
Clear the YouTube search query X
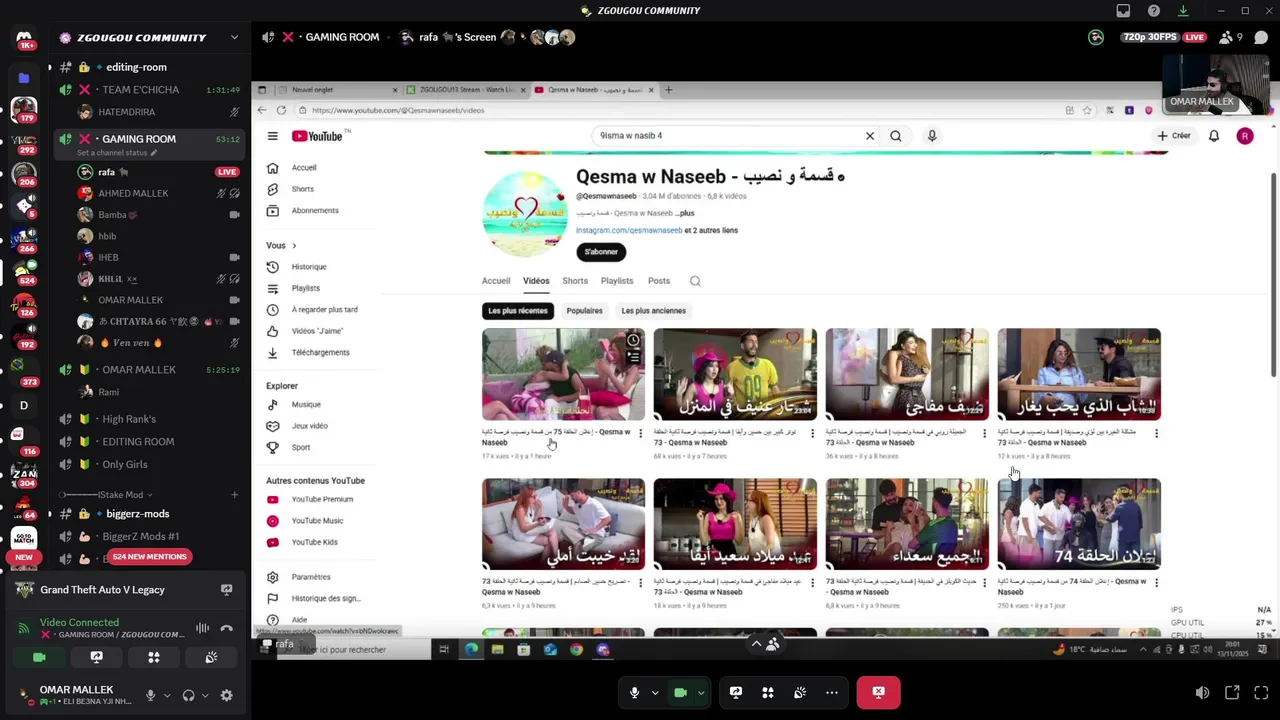[x=870, y=136]
